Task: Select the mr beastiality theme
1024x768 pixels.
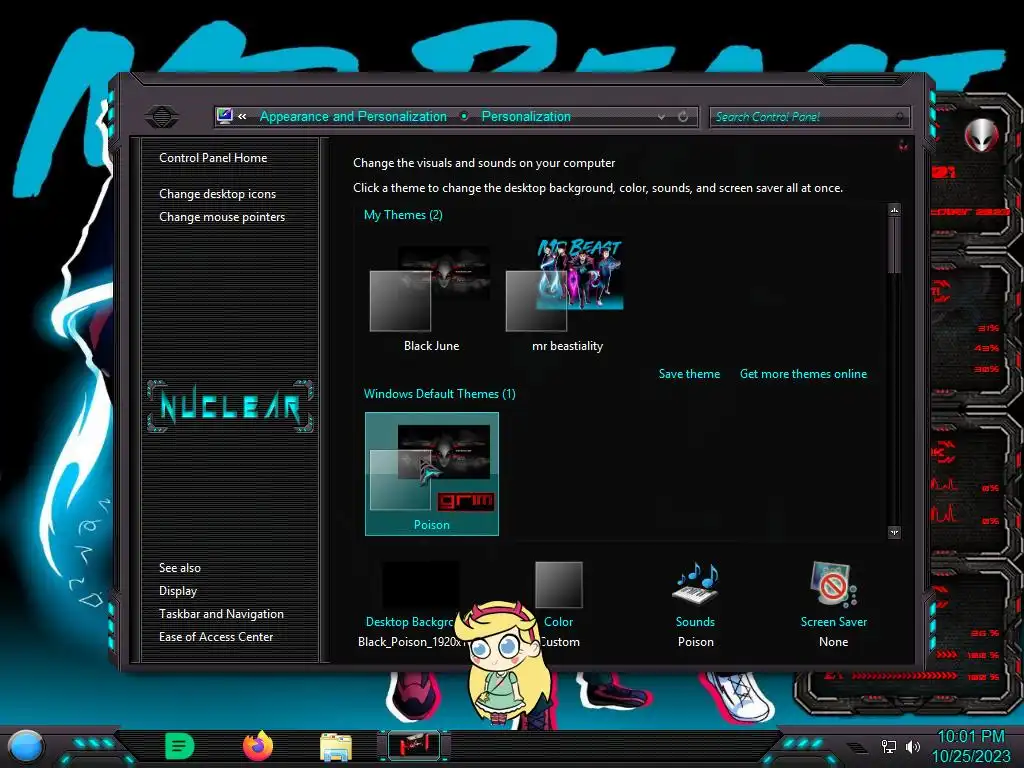Action: tap(567, 297)
